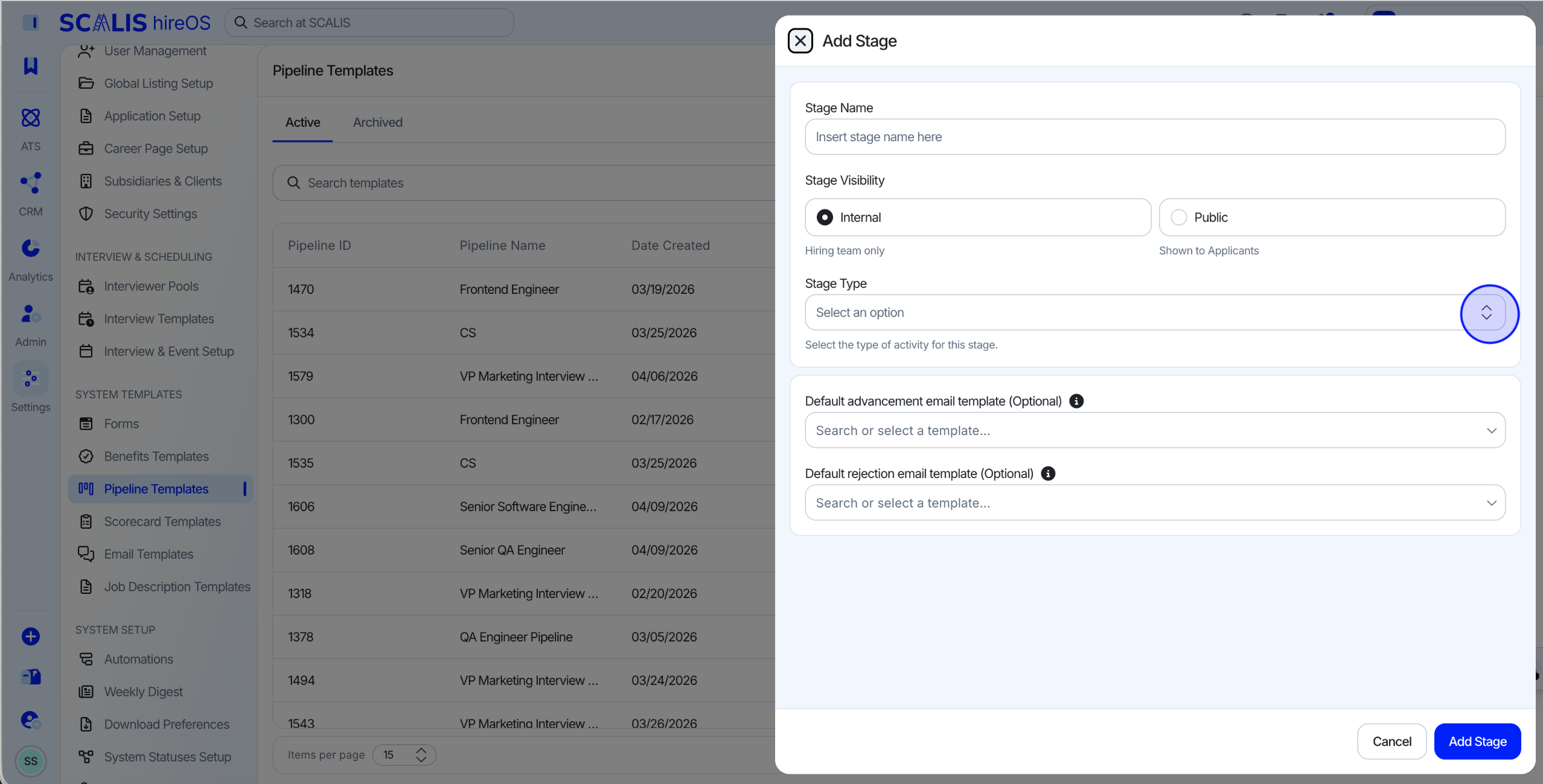
Task: Click the Search at SCALIS bar
Action: pos(369,23)
